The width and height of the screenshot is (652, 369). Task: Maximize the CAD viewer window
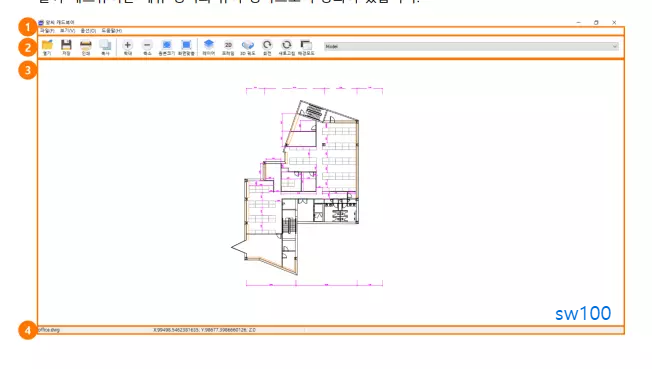pyautogui.click(x=596, y=22)
